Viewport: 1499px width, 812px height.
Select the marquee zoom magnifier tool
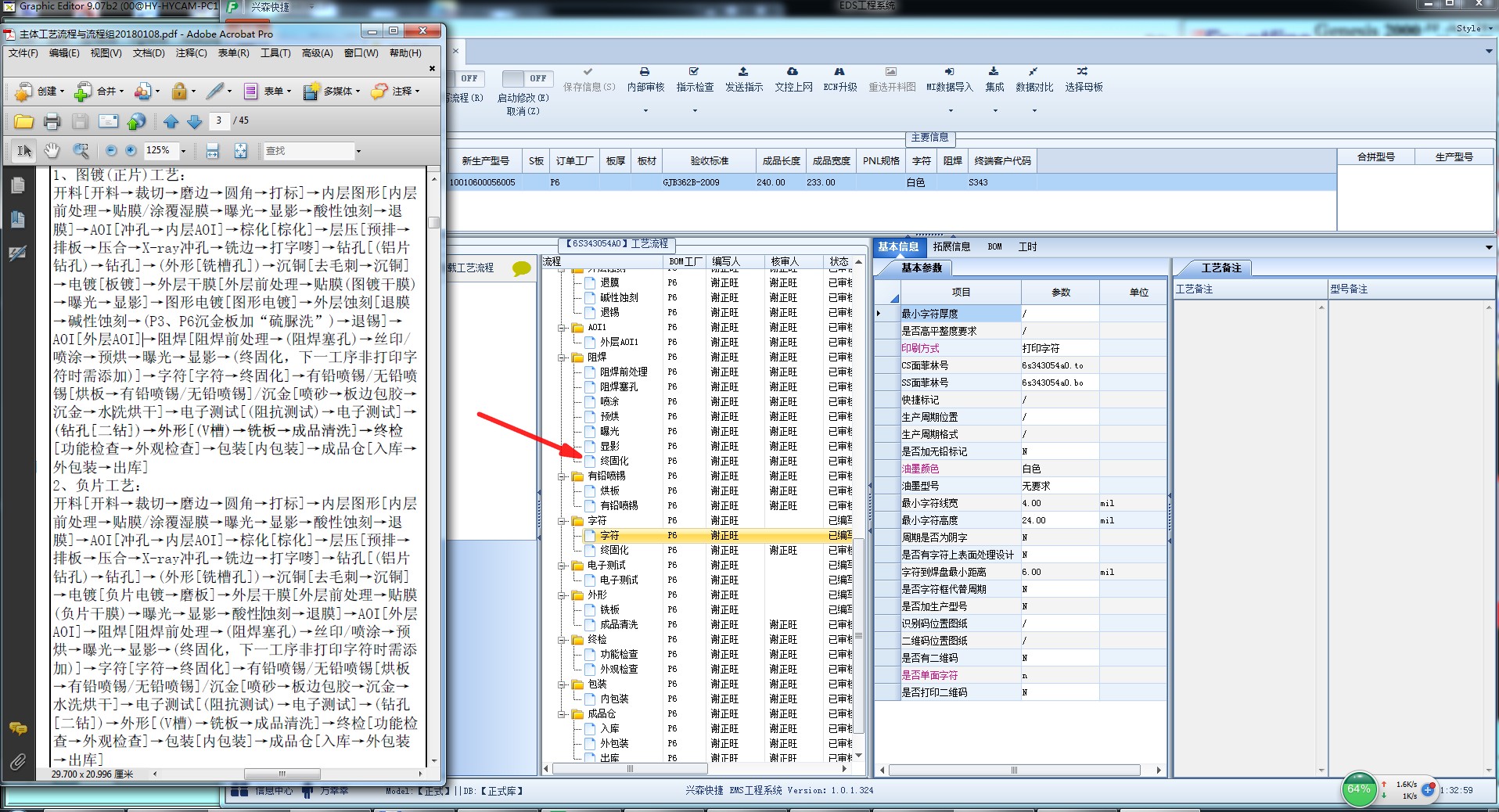point(80,150)
